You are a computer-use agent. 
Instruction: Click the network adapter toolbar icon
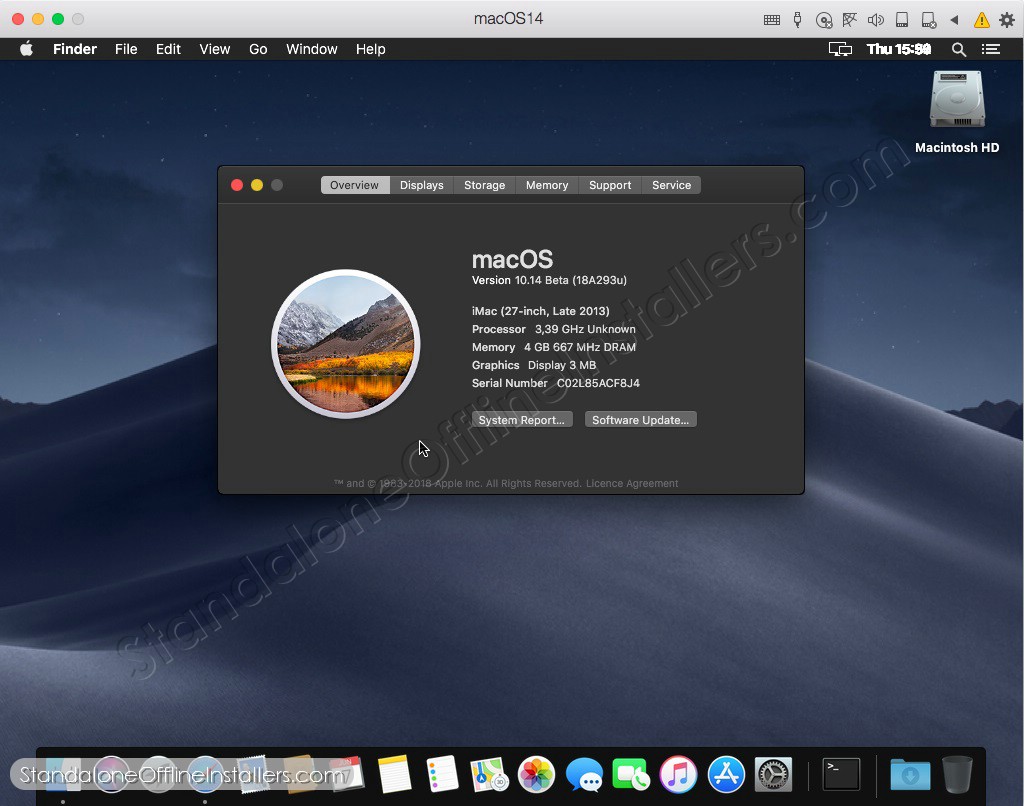[849, 20]
